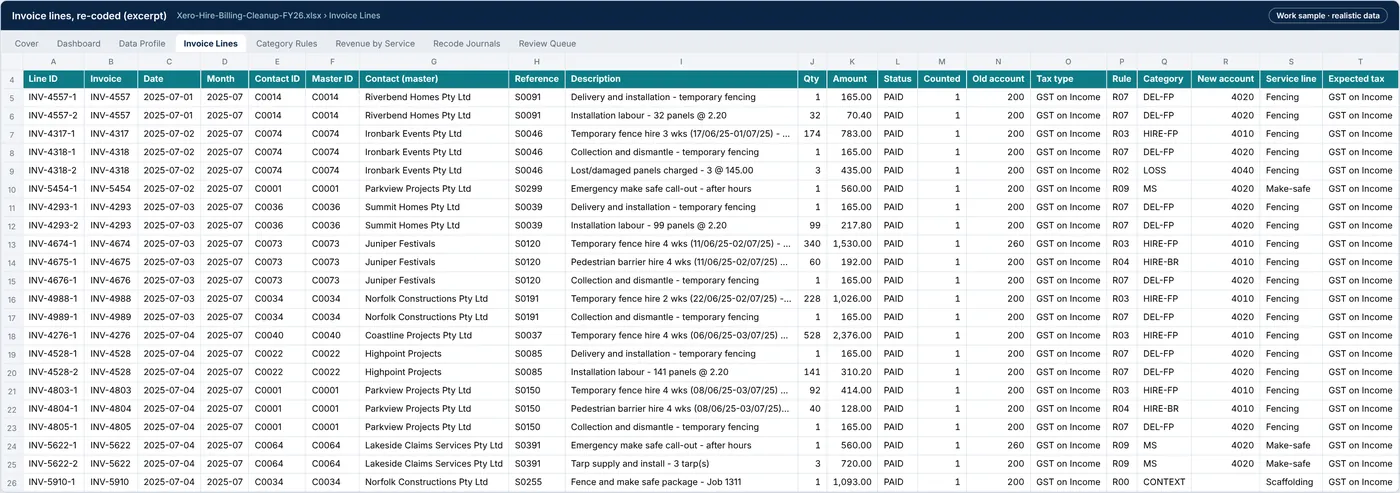The height and width of the screenshot is (493, 1400).
Task: Select the 4040 new account cell
Action: 1225,171
